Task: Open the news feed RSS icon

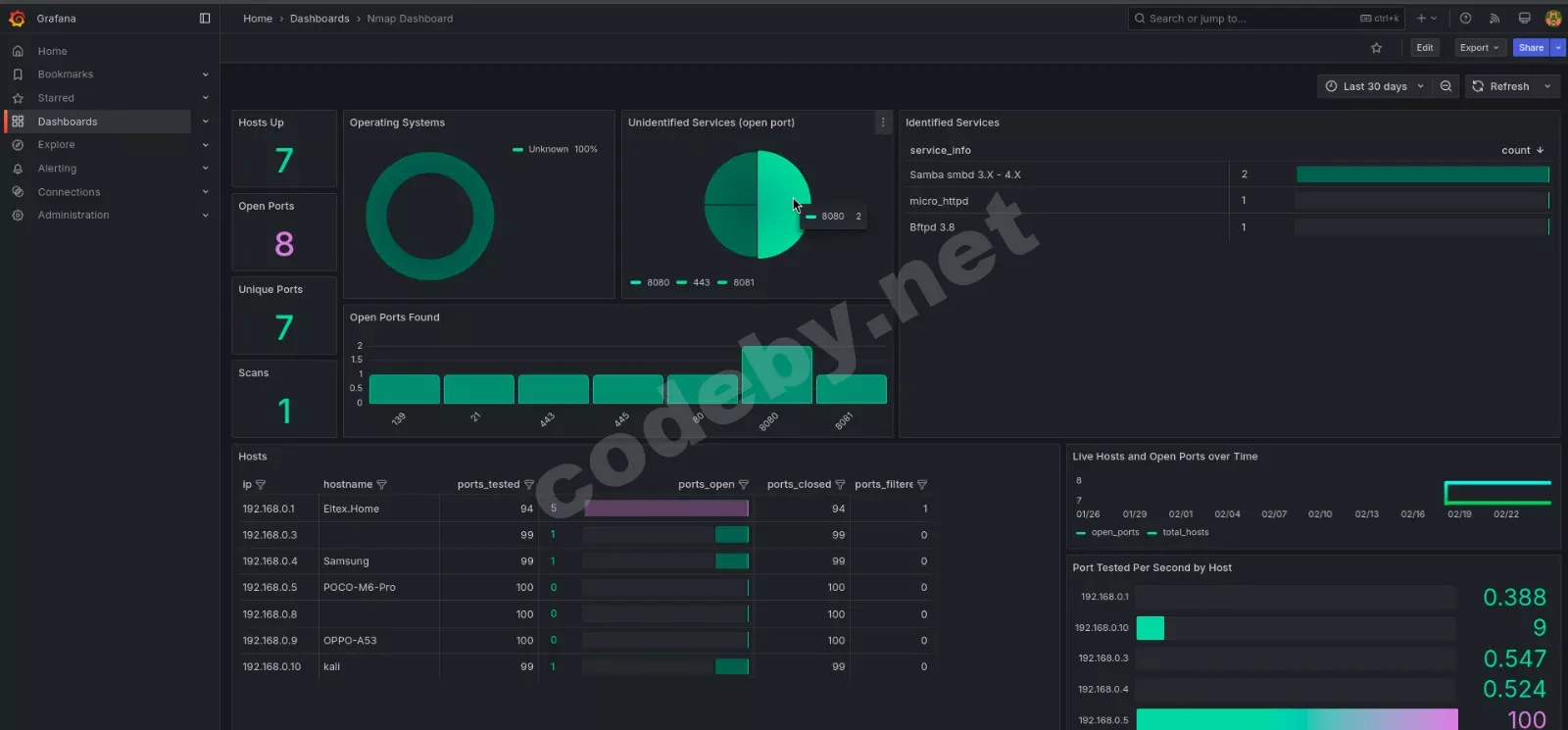Action: 1494,19
